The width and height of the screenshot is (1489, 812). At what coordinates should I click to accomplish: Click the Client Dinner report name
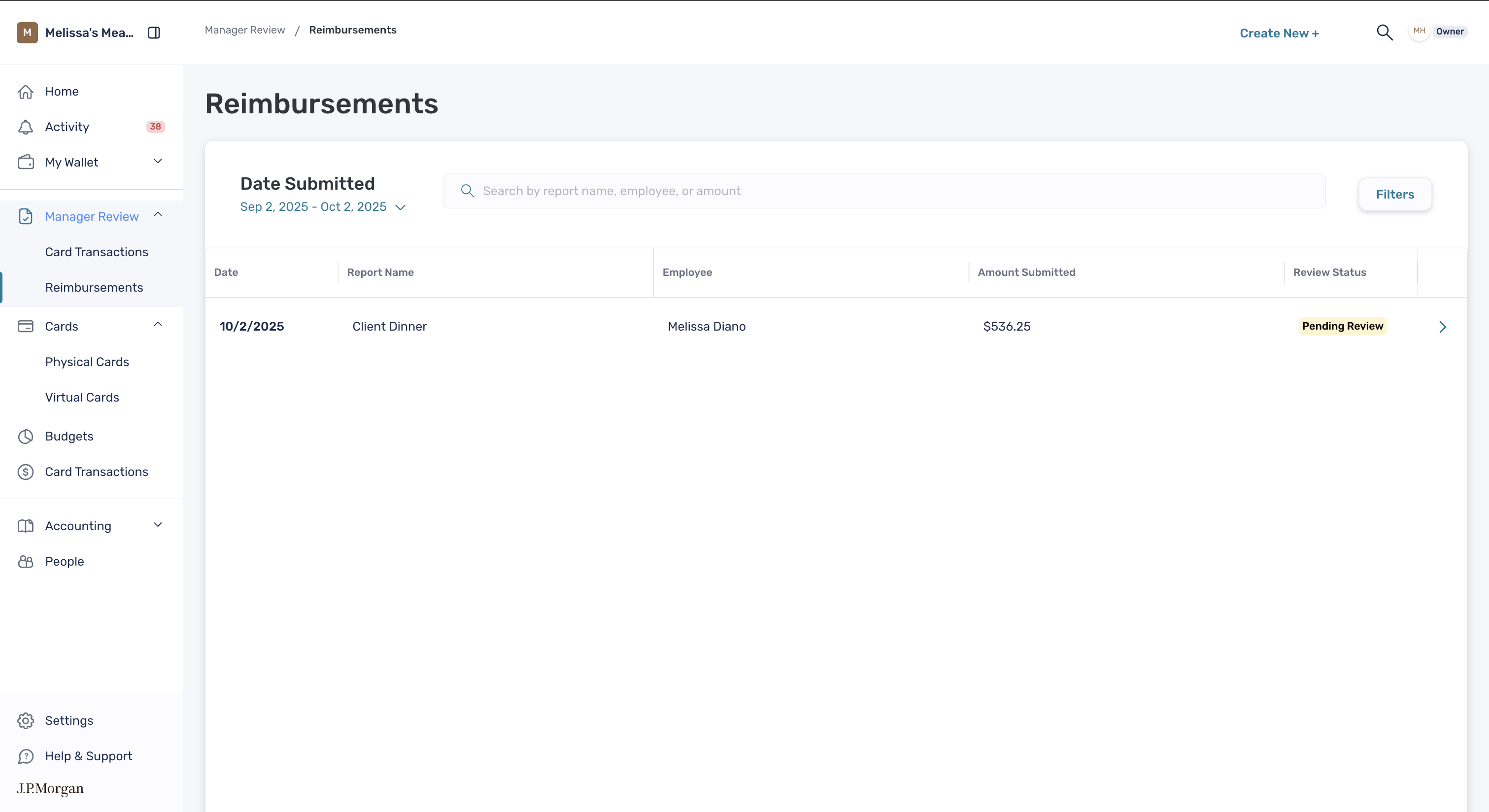point(390,326)
